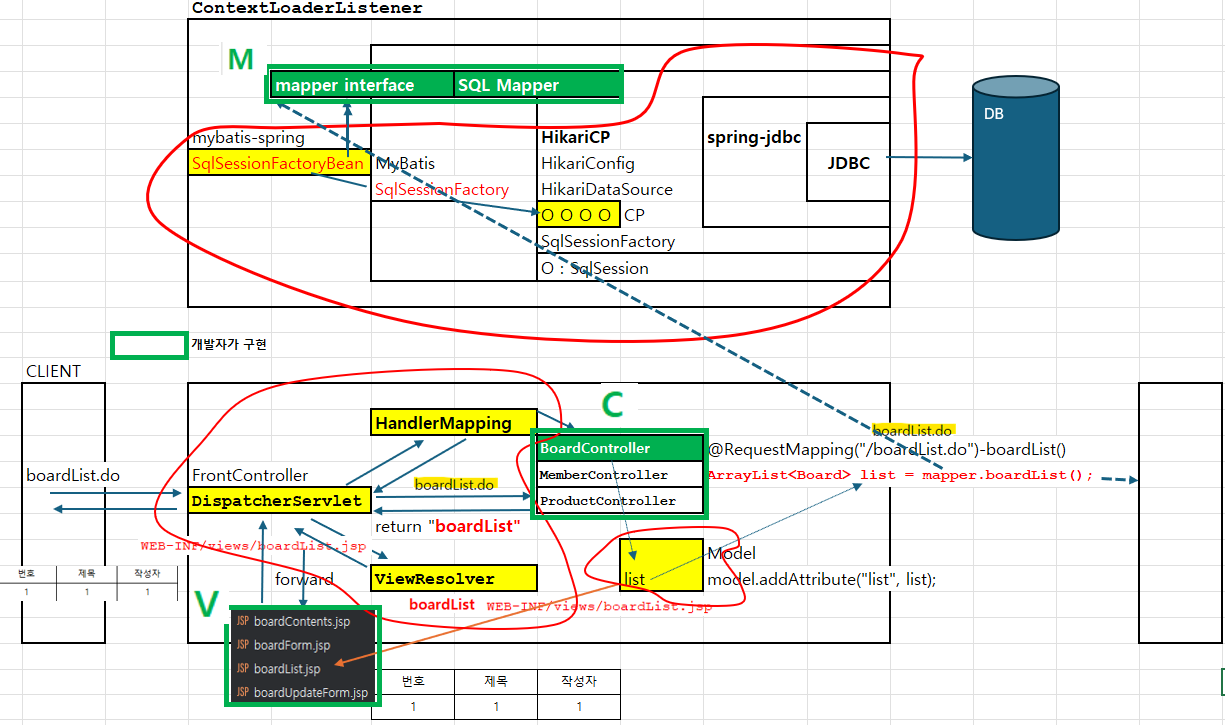Click the 'model.addAttribute("list", list);' text
This screenshot has height=725, width=1225.
coord(822,579)
